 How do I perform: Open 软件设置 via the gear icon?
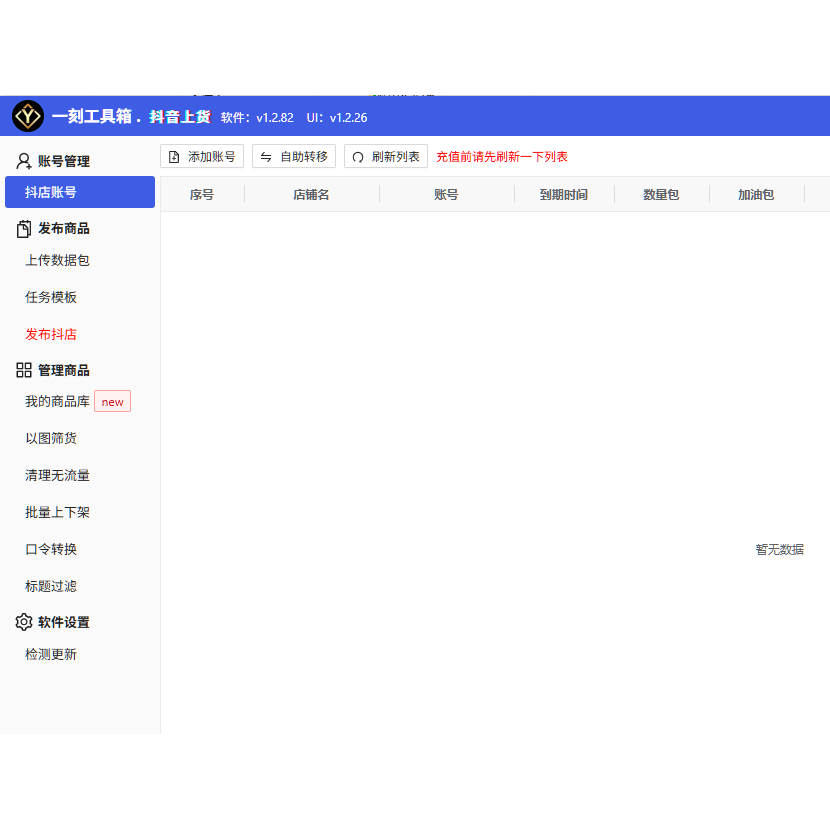coord(23,622)
